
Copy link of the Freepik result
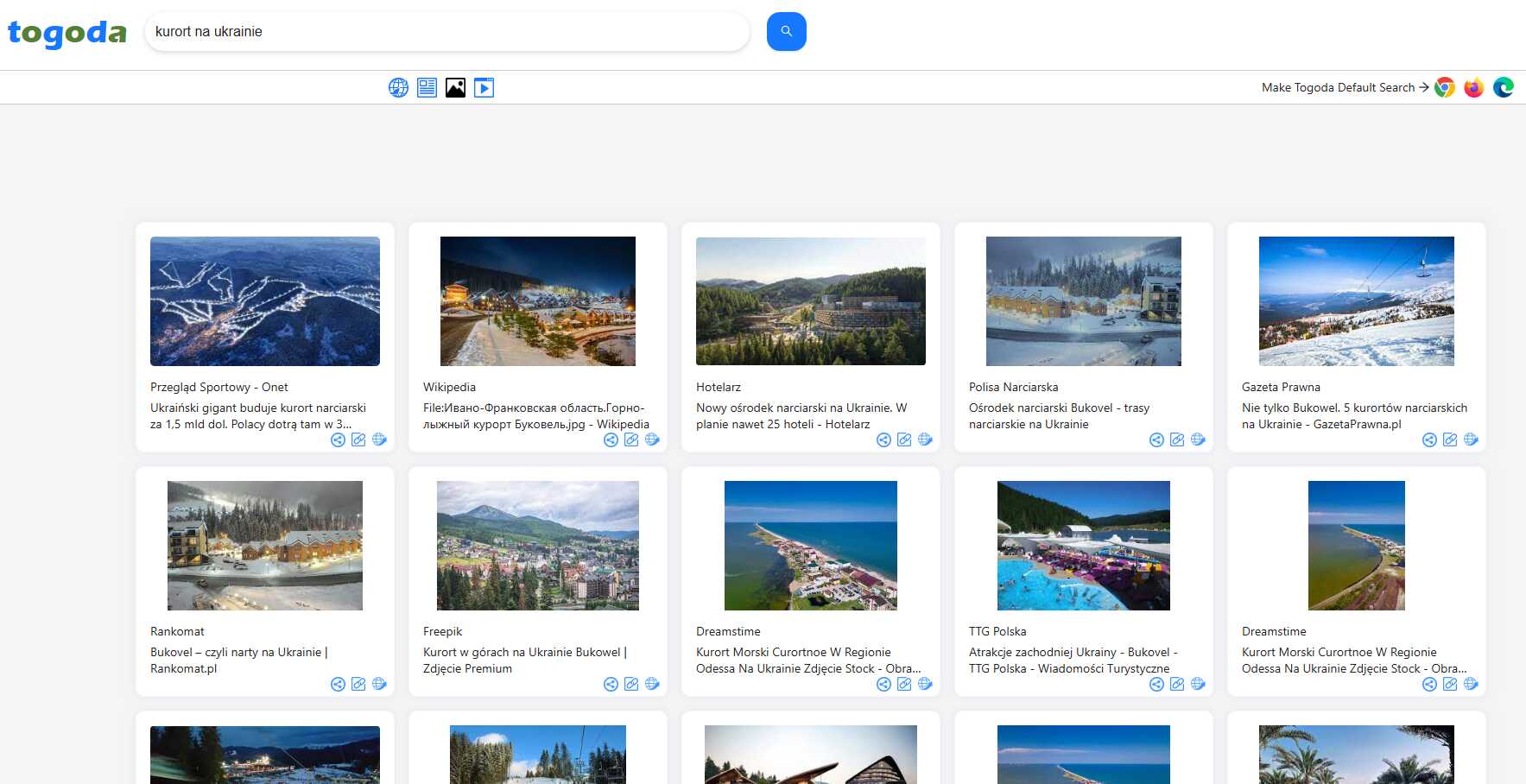[631, 684]
